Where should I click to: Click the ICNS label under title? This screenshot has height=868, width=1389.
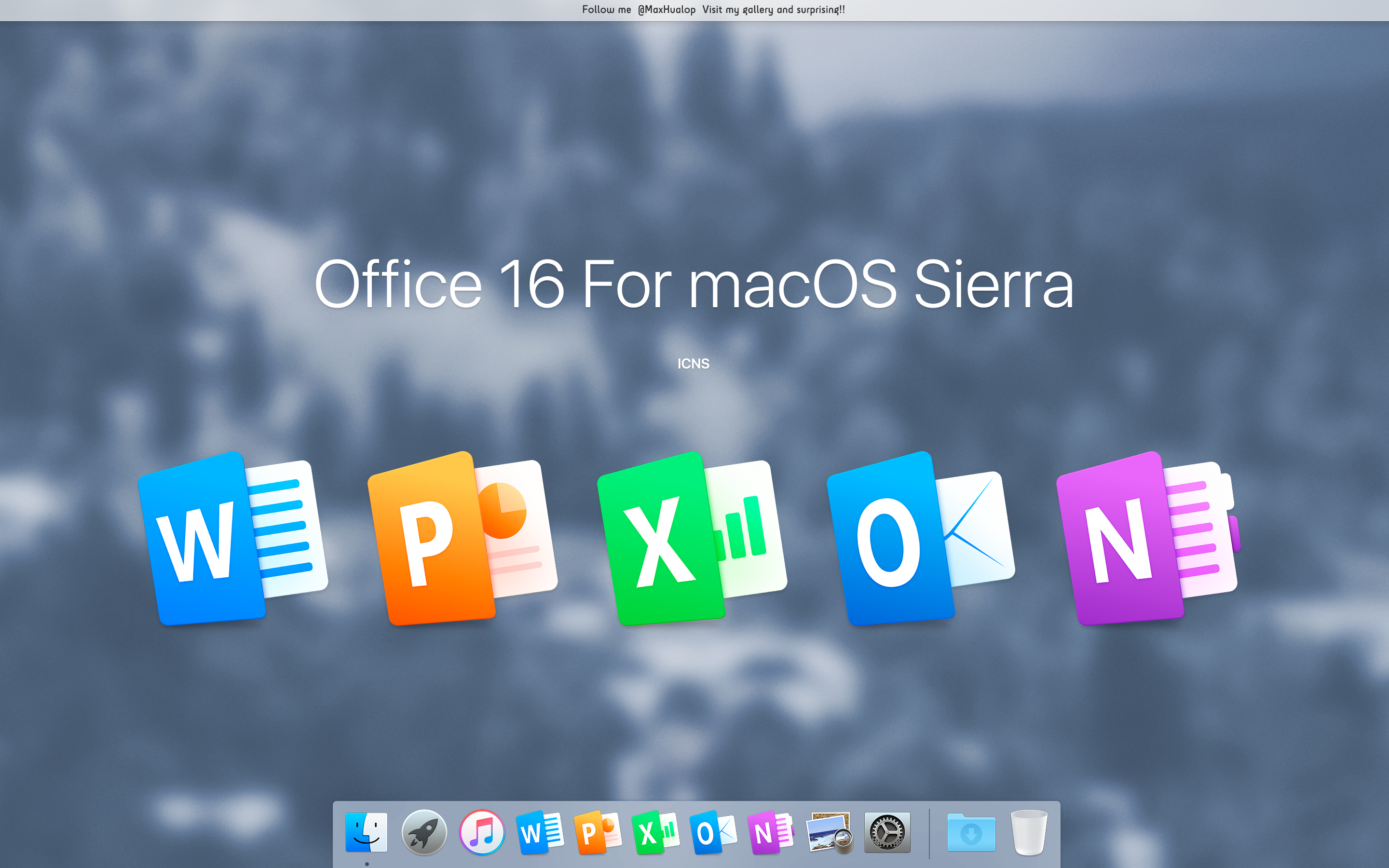tap(694, 364)
